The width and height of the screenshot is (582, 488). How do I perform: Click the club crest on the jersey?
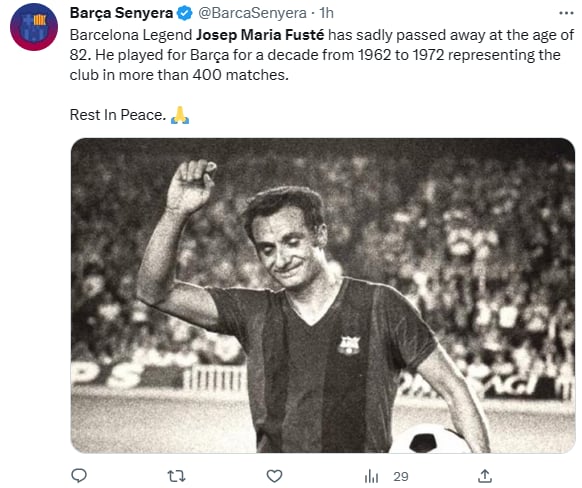[x=349, y=345]
